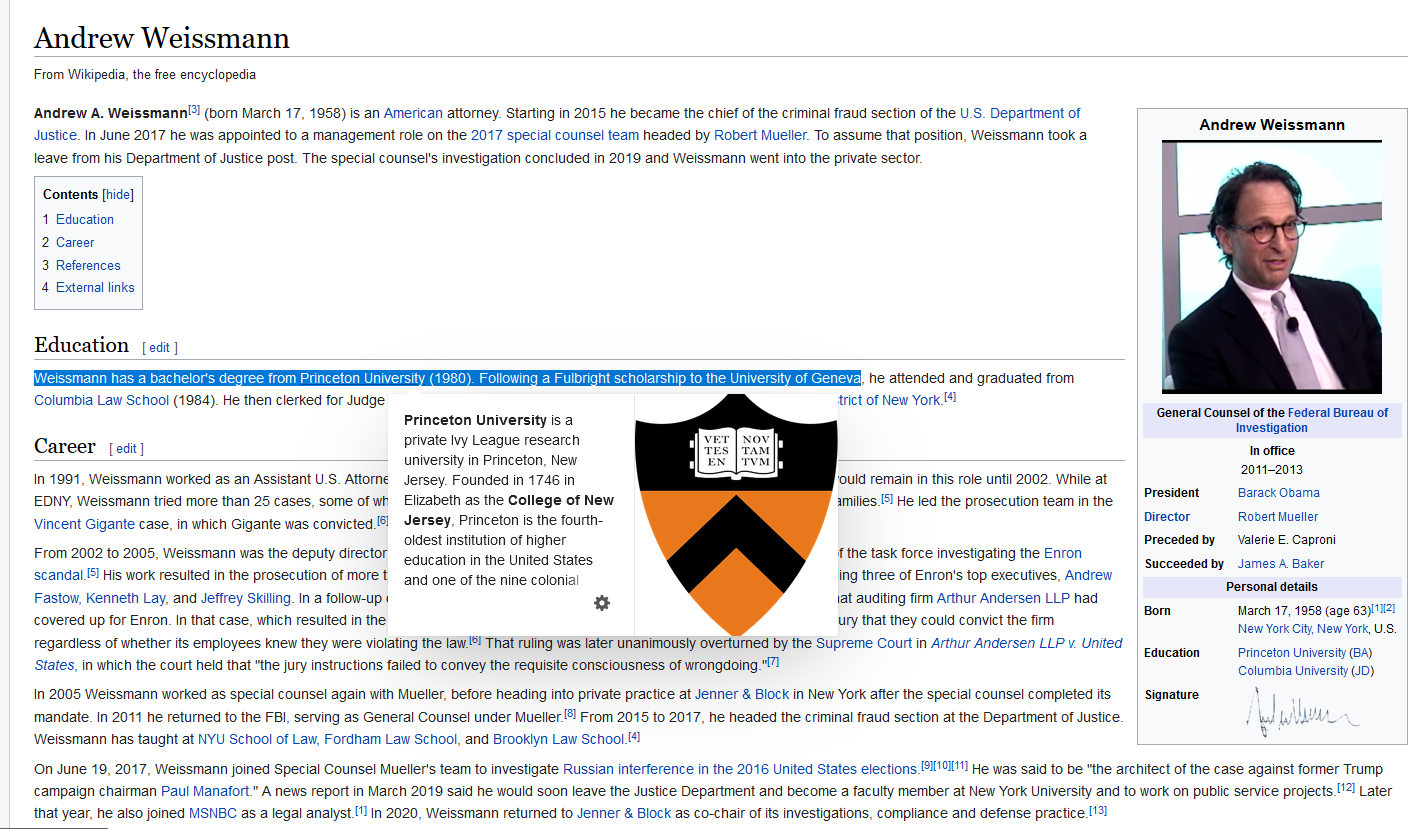
Task: Edit the Education section
Action: click(160, 348)
